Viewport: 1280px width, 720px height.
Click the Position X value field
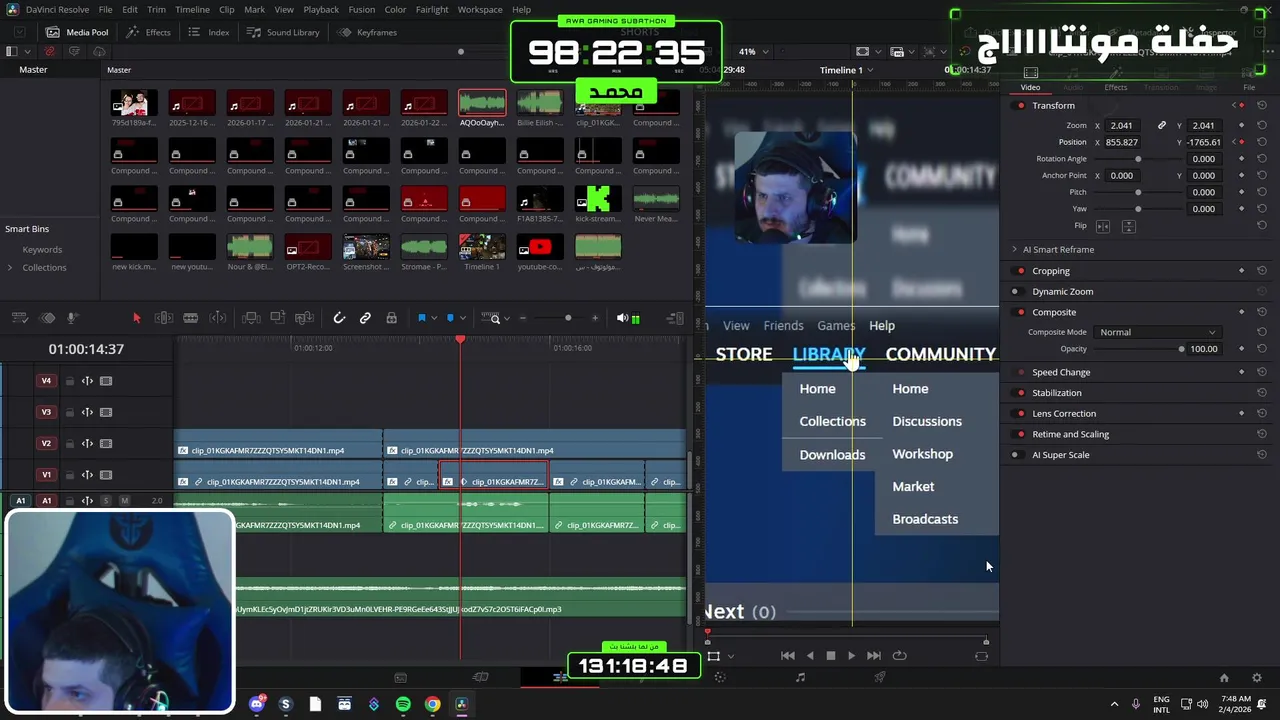[x=1123, y=142]
